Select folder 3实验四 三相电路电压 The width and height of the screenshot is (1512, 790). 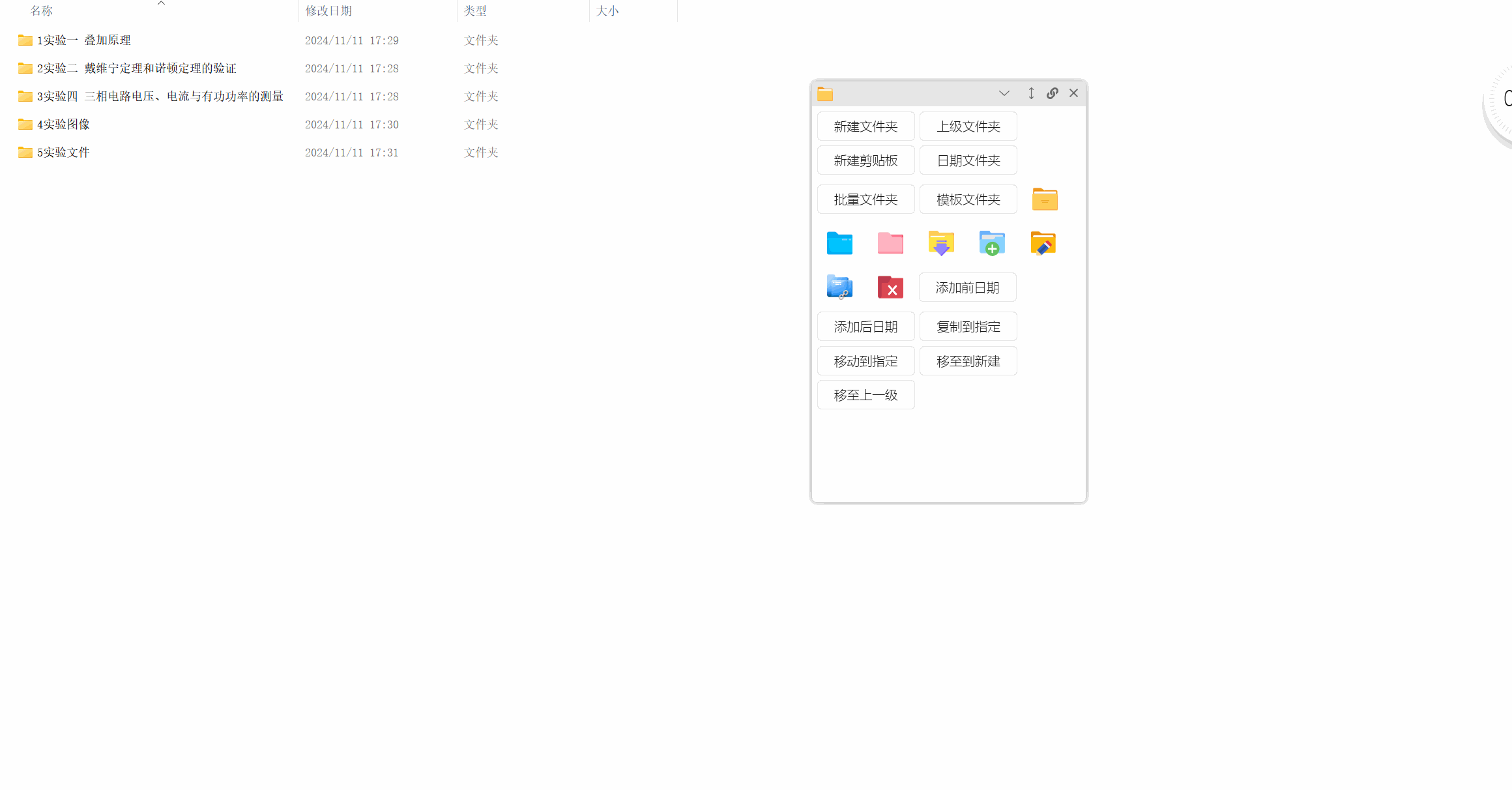tap(160, 96)
